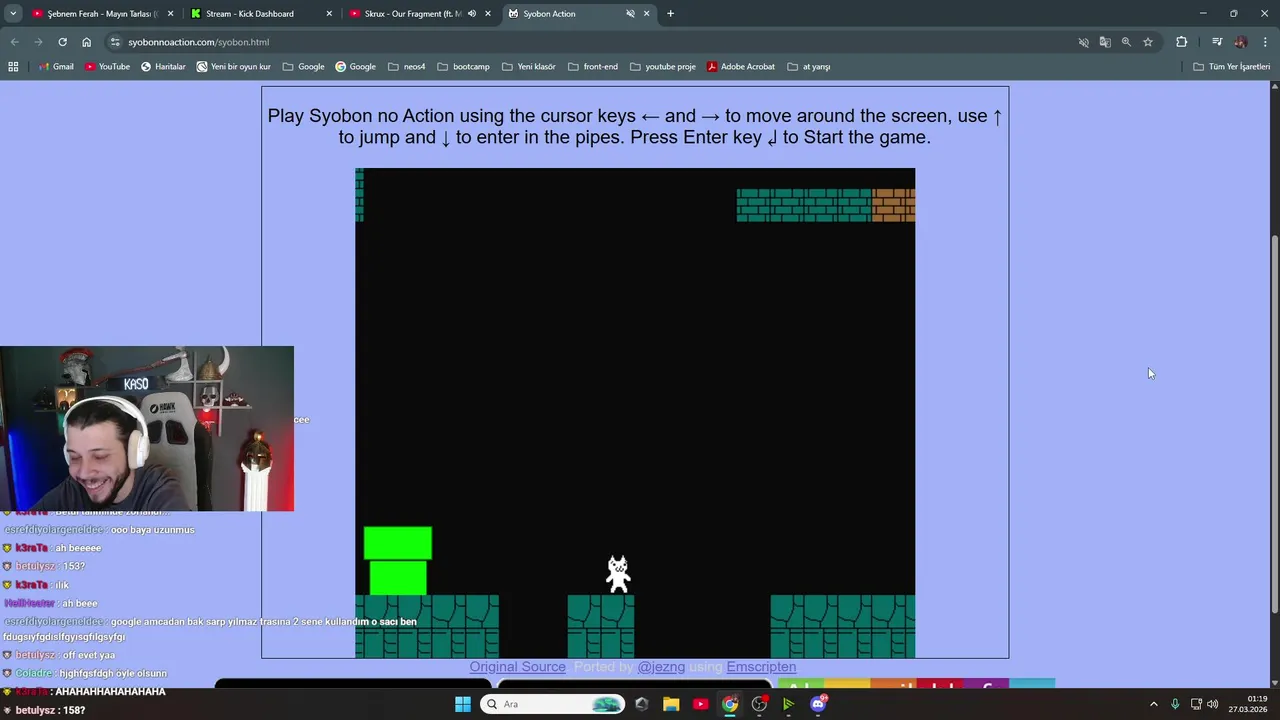Switch to Chrome in the taskbar
This screenshot has width=1280, height=720.
point(730,704)
